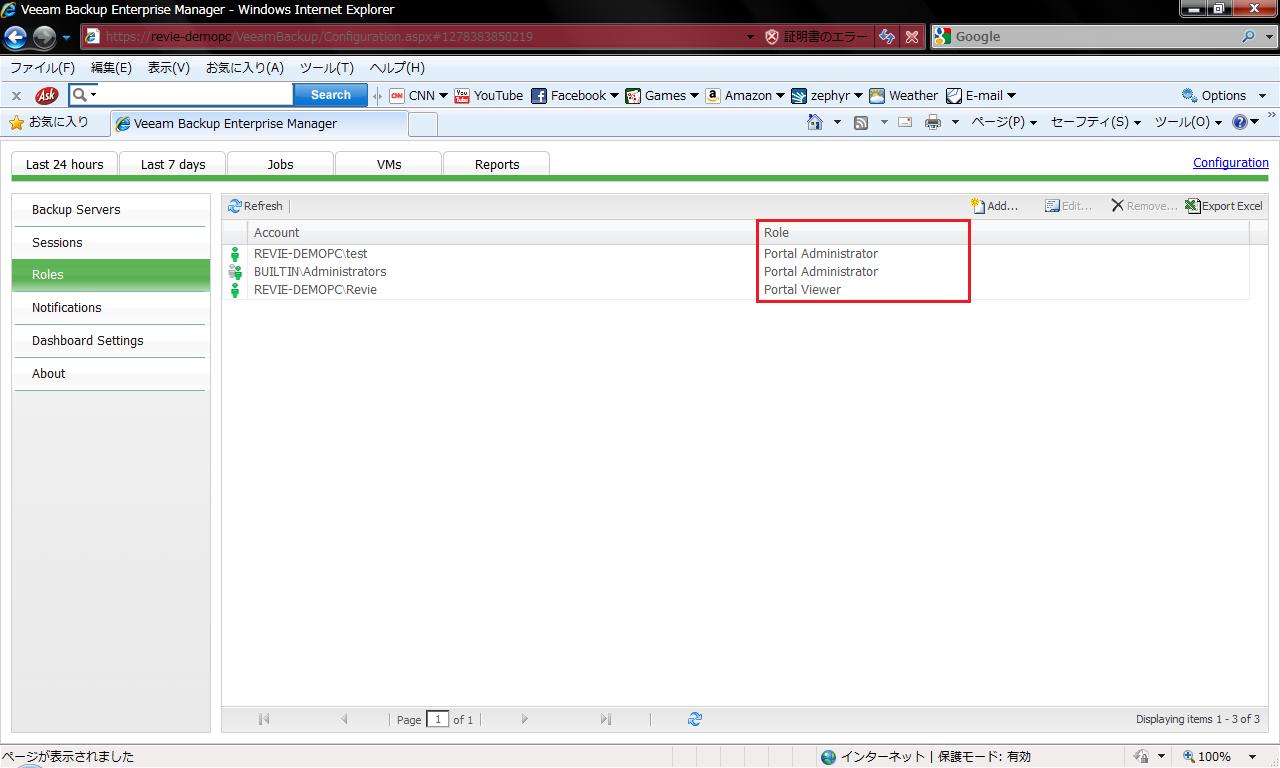Click the user icon beside REVIE-DEMOPC\Revie
The image size is (1280, 768).
(x=235, y=290)
